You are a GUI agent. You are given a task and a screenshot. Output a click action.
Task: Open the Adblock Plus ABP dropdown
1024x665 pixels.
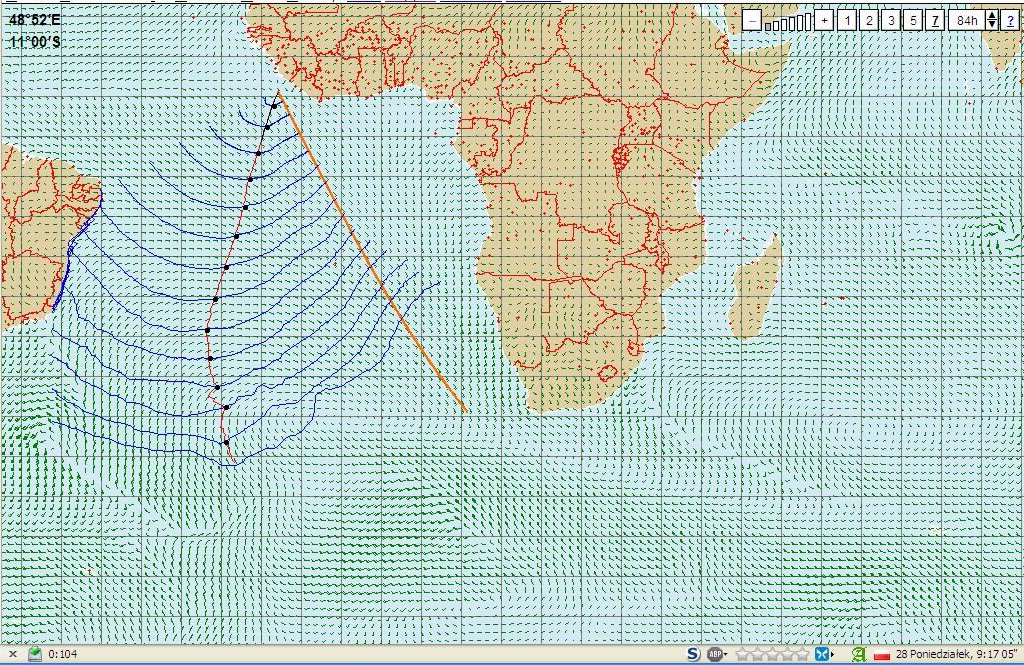coord(717,654)
